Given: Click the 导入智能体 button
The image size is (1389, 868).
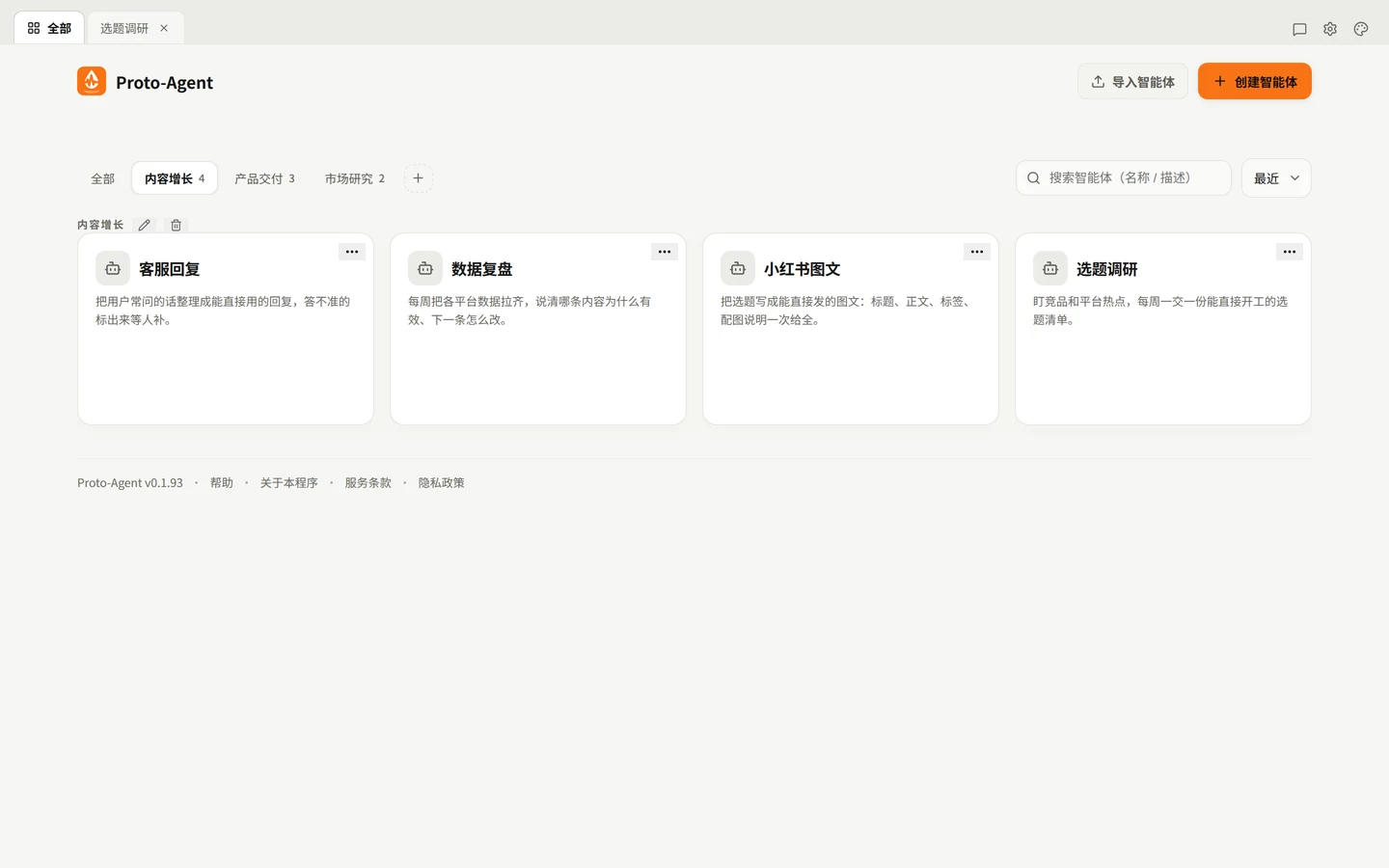Looking at the screenshot, I should coord(1132,81).
